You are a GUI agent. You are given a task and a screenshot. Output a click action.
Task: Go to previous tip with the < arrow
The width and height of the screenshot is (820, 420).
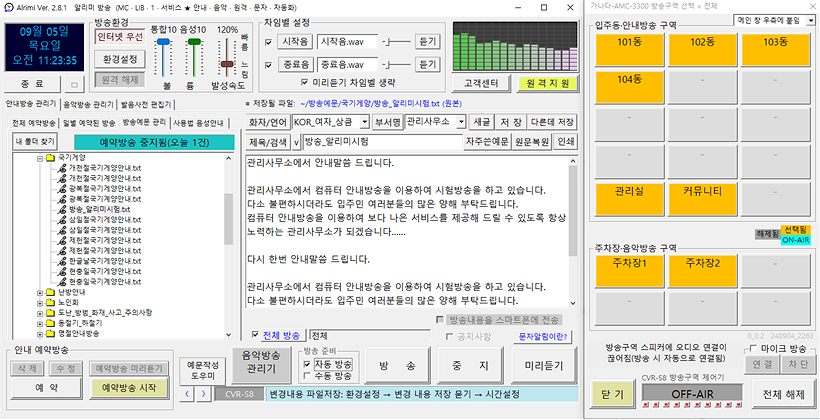(186, 394)
